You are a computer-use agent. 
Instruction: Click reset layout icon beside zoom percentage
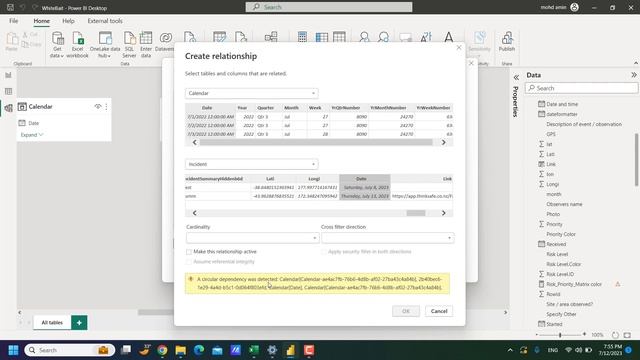(615, 335)
